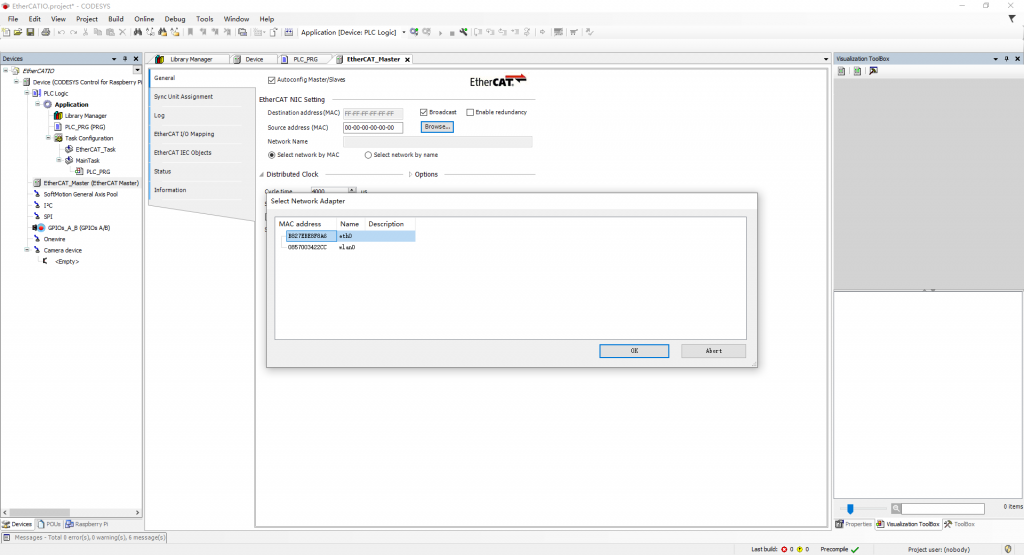Toggle the Autoconfig Master/Slaves checkbox
The width and height of the screenshot is (1024, 555).
click(272, 80)
